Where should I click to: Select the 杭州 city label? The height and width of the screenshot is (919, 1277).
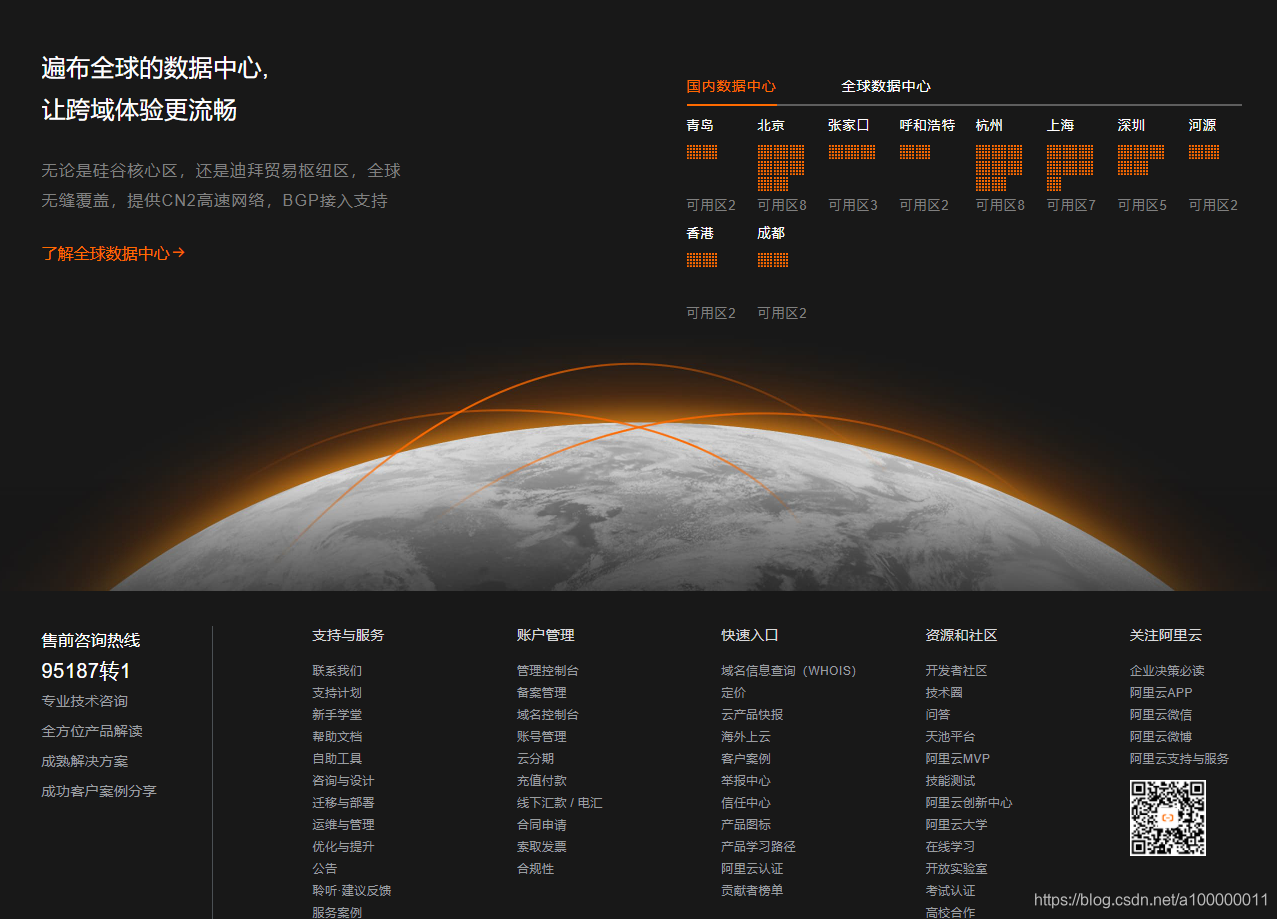[989, 125]
